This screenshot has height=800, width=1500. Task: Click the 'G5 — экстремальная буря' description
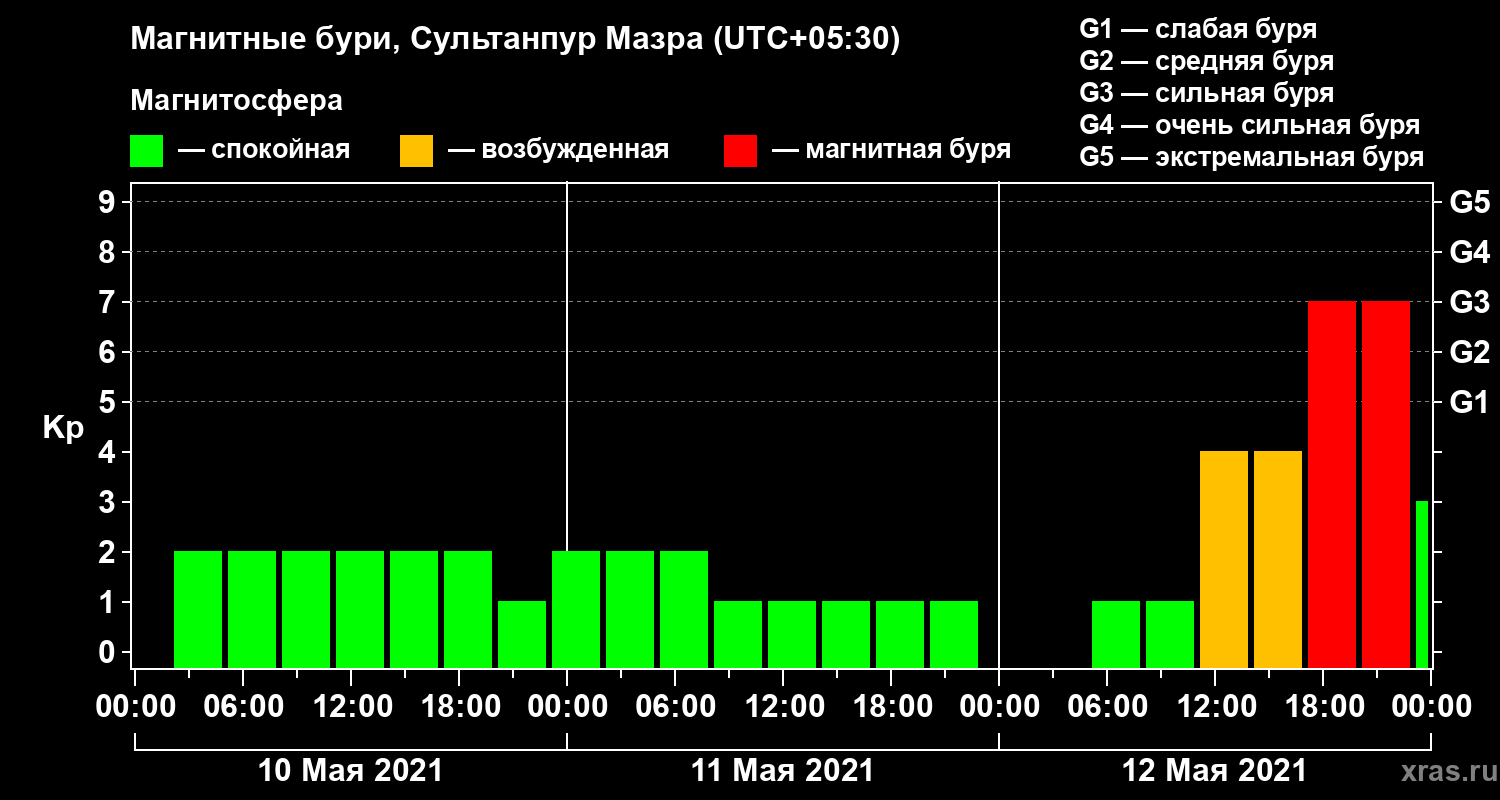coord(1252,158)
